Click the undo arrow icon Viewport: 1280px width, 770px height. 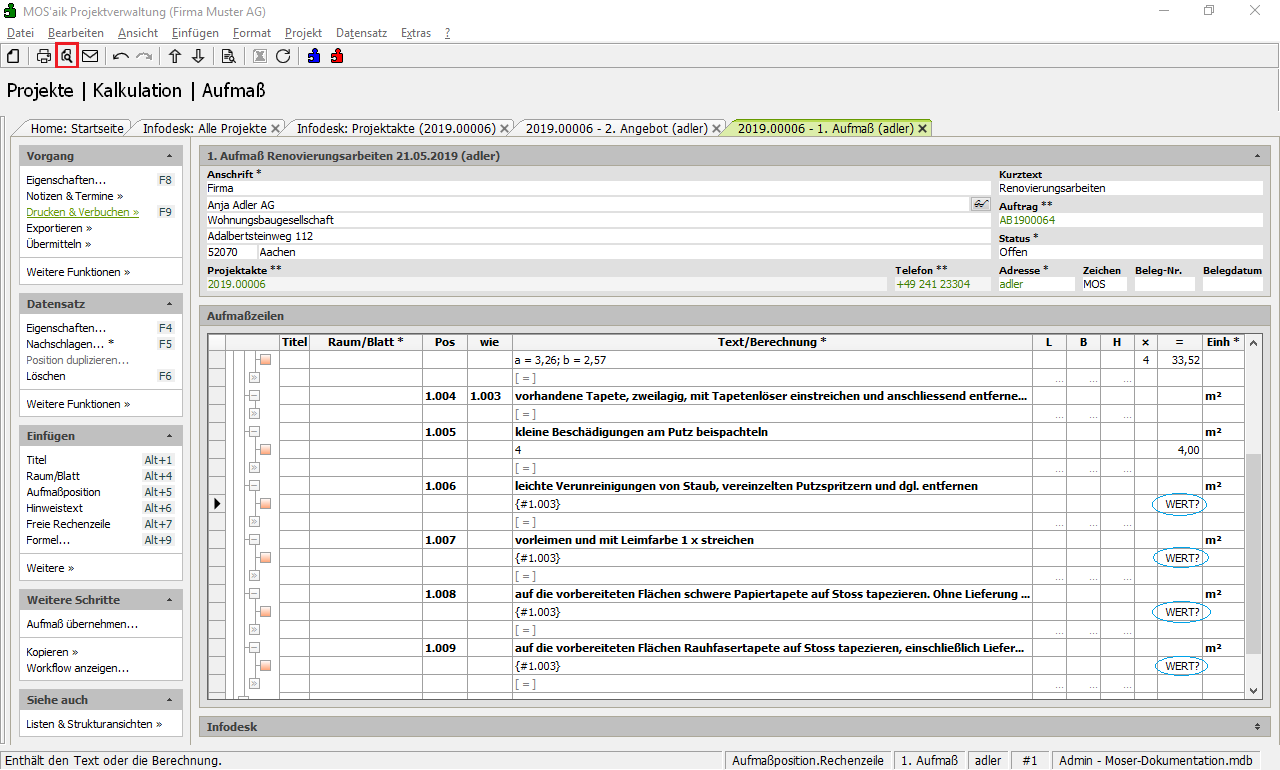point(121,56)
